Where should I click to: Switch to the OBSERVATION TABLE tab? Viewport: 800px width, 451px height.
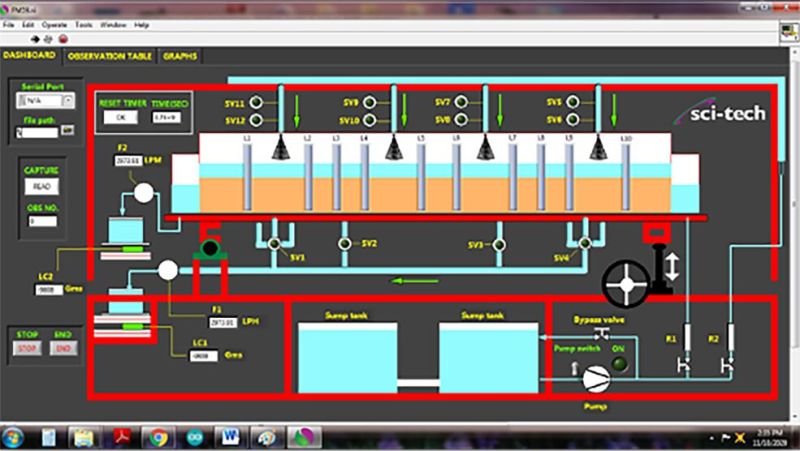[x=109, y=56]
